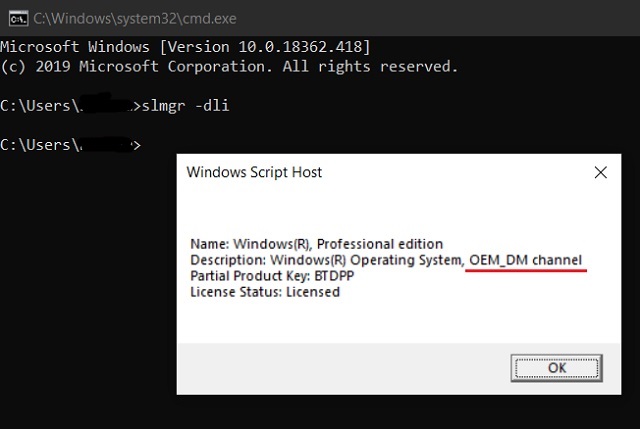Click the second empty C:\Users prompt line
Image resolution: width=640 pixels, height=429 pixels.
coord(70,145)
